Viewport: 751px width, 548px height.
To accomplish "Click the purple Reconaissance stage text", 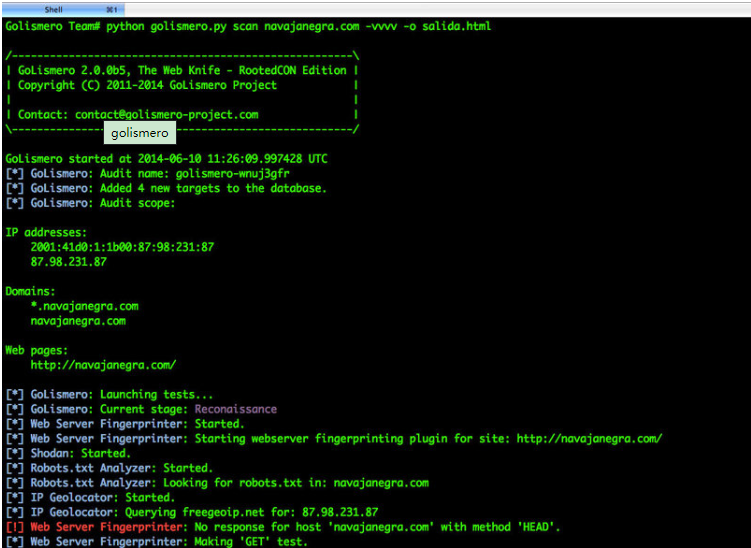I will (x=235, y=409).
